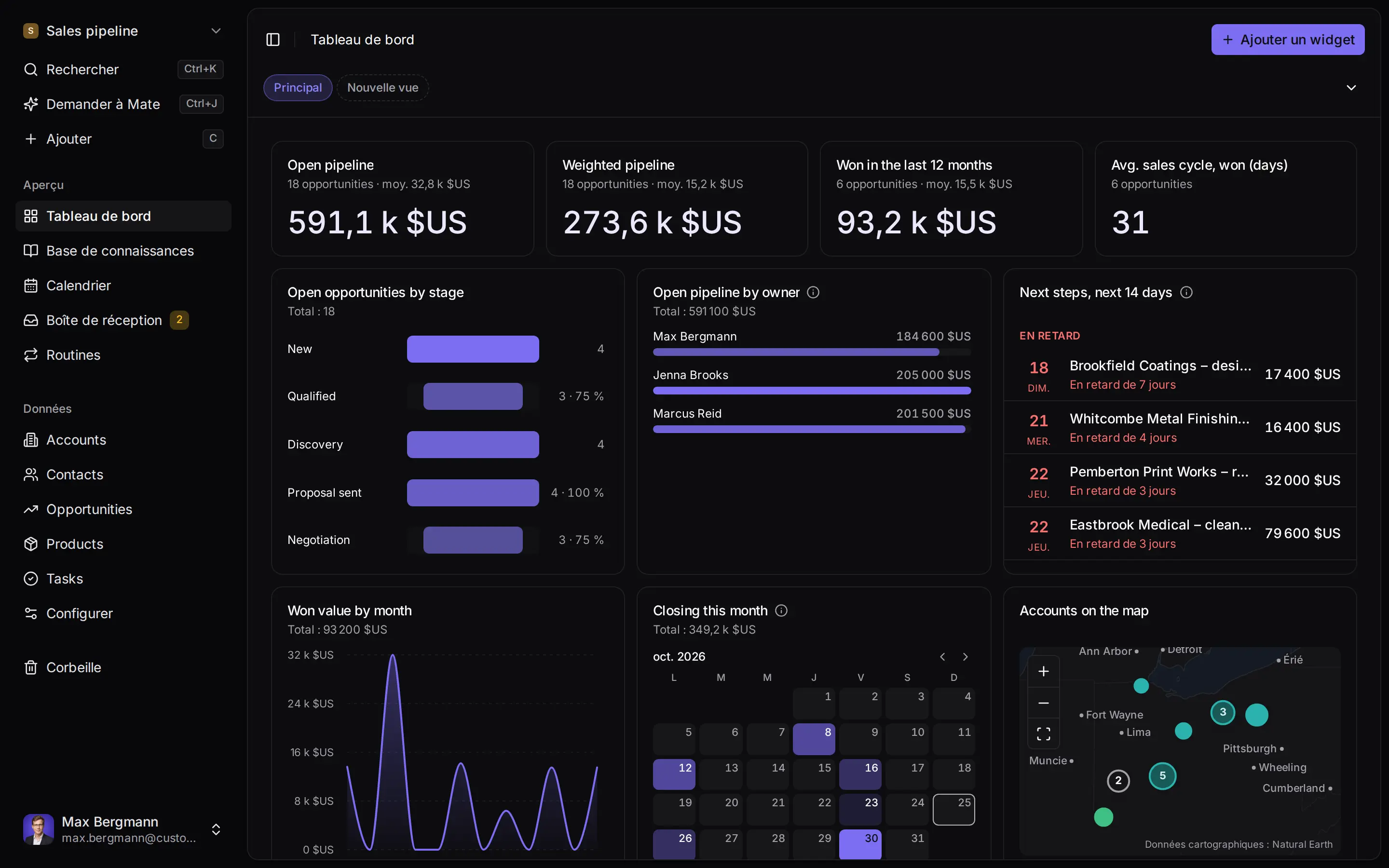Expand the chevron at right of view tabs
1389x868 pixels.
click(1350, 88)
